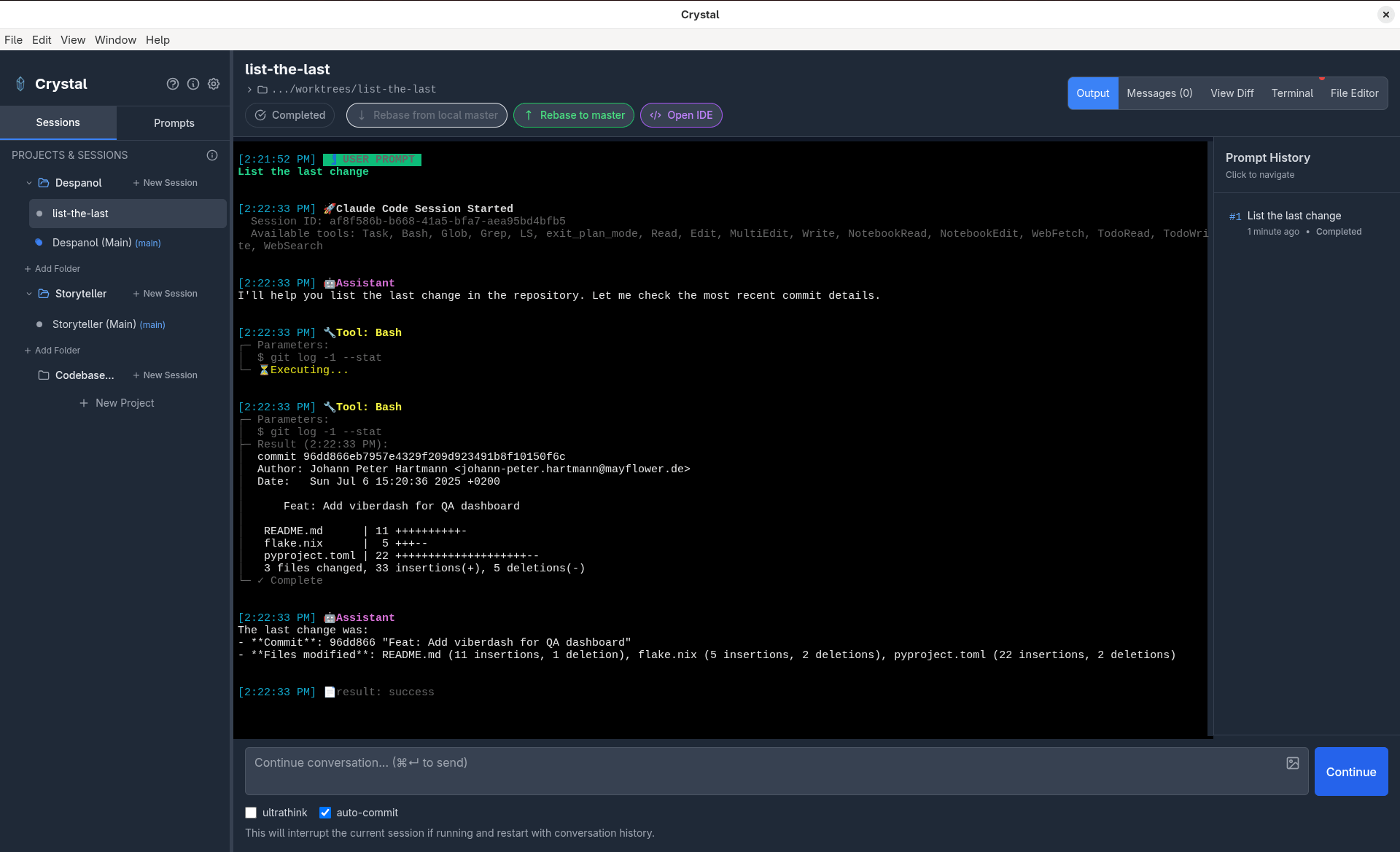Click the info icon beside Crystal title
The image size is (1400, 852).
pyautogui.click(x=193, y=84)
